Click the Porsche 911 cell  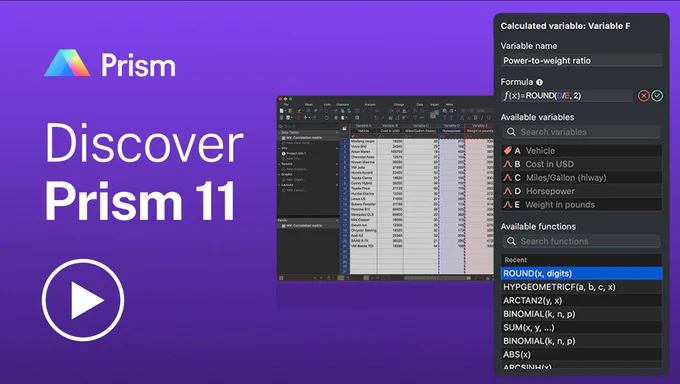(363, 209)
